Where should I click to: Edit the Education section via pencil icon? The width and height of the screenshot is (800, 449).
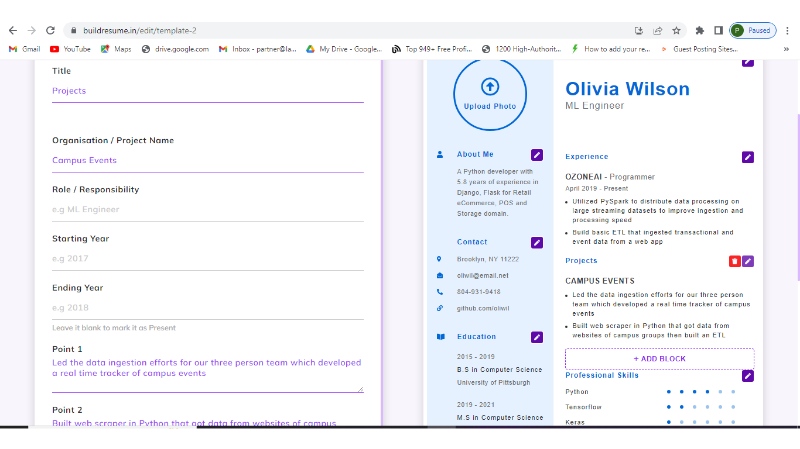537,337
